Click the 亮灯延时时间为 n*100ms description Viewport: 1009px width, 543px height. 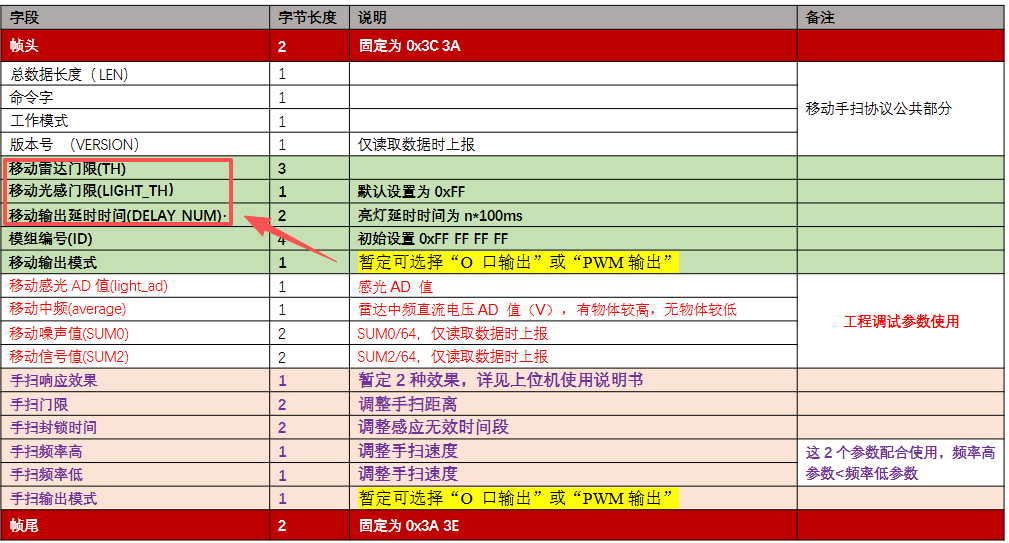tap(440, 216)
